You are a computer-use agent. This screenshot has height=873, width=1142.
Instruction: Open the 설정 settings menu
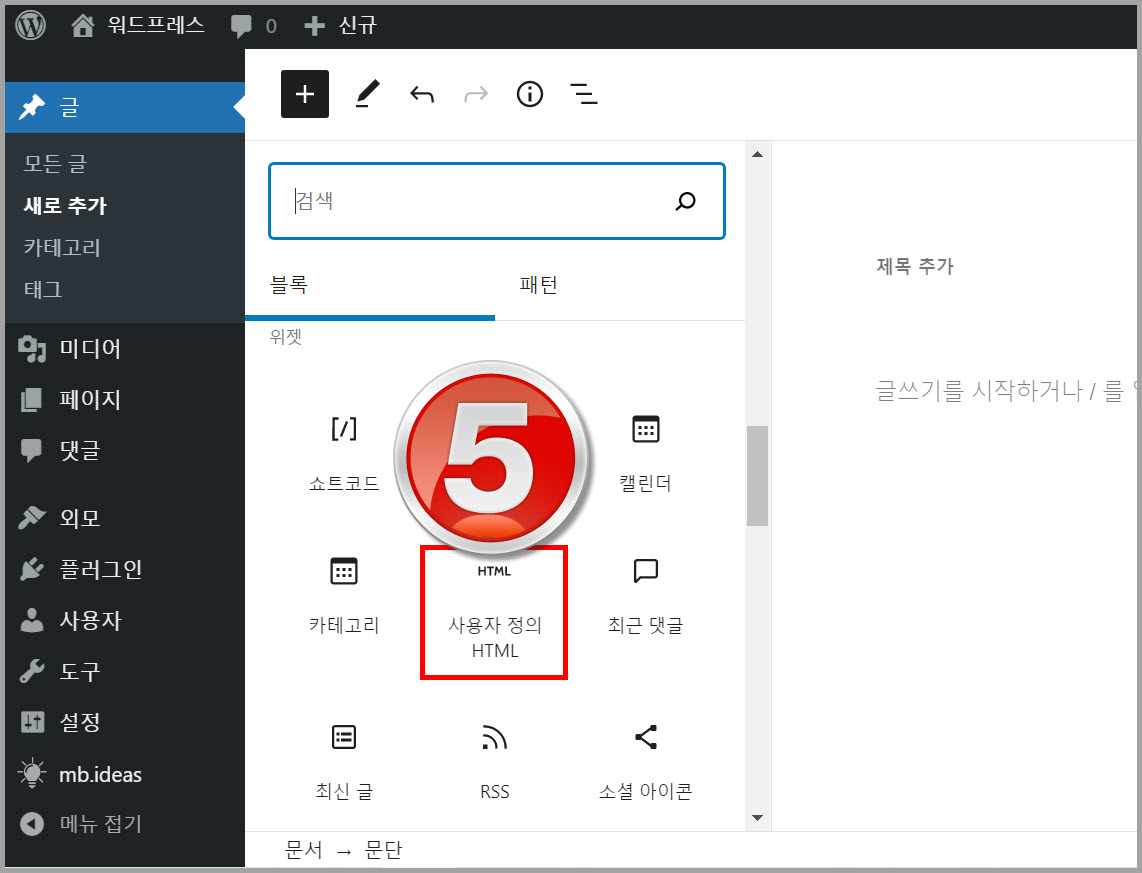tap(125, 722)
